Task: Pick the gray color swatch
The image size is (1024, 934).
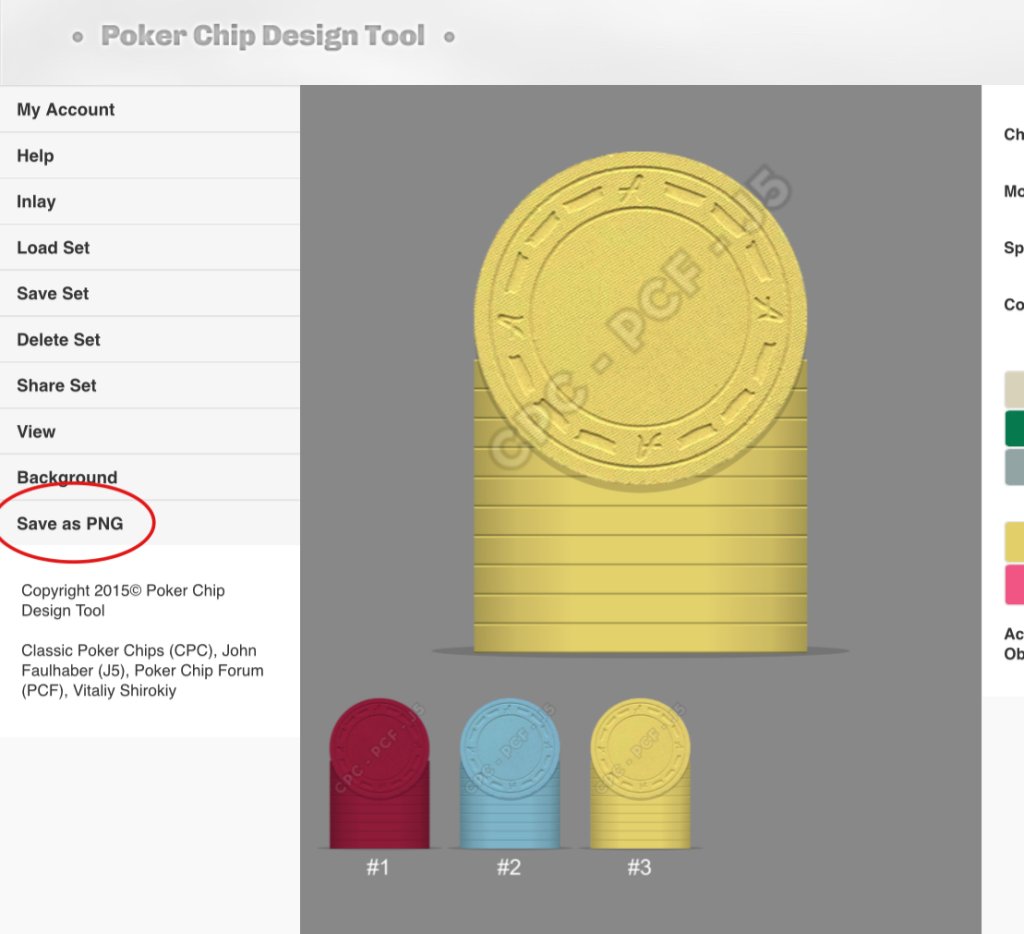Action: coord(1014,466)
